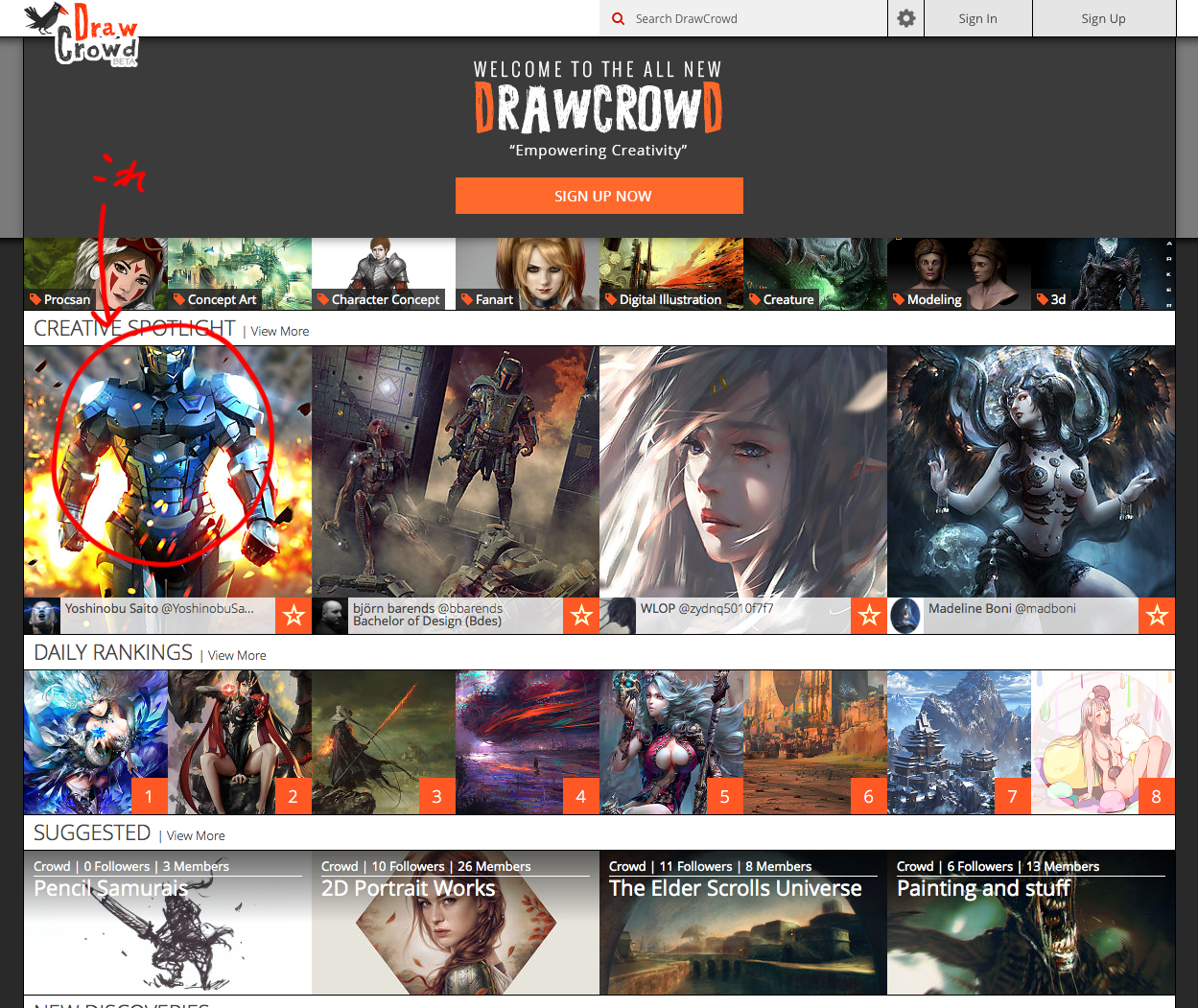
Task: Open daily ranking artwork number 7
Action: pos(959,742)
